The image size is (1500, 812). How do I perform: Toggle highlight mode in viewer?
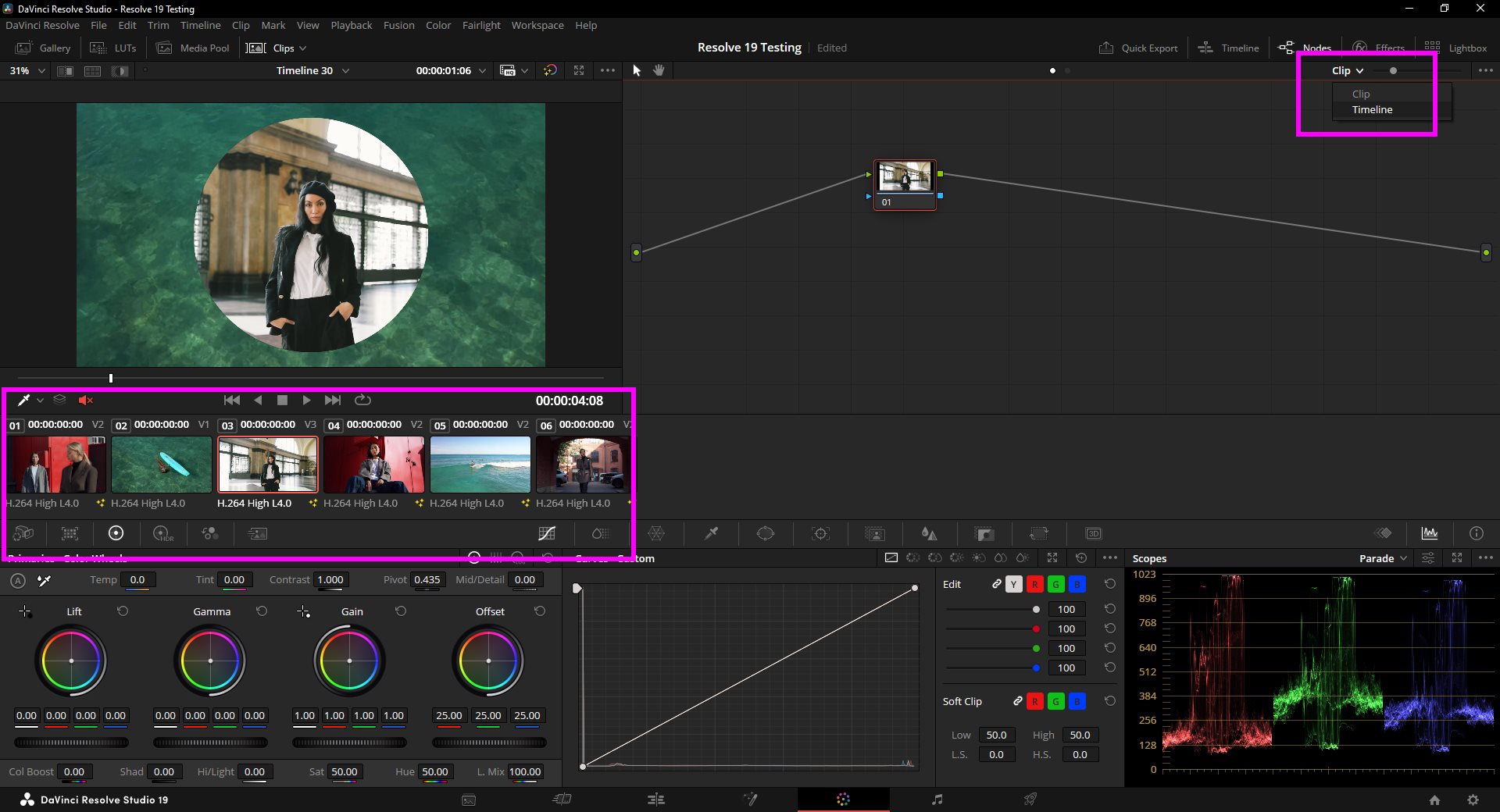click(120, 71)
